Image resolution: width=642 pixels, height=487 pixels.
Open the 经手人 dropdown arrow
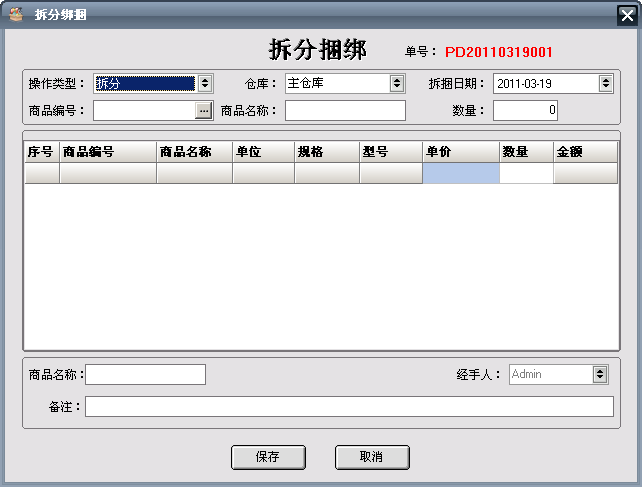click(600, 374)
